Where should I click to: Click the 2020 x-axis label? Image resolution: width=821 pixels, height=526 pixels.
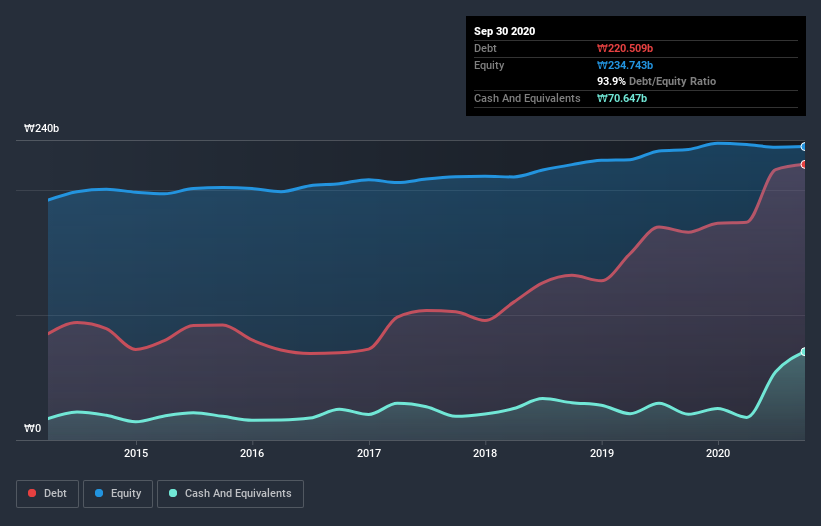pos(718,453)
